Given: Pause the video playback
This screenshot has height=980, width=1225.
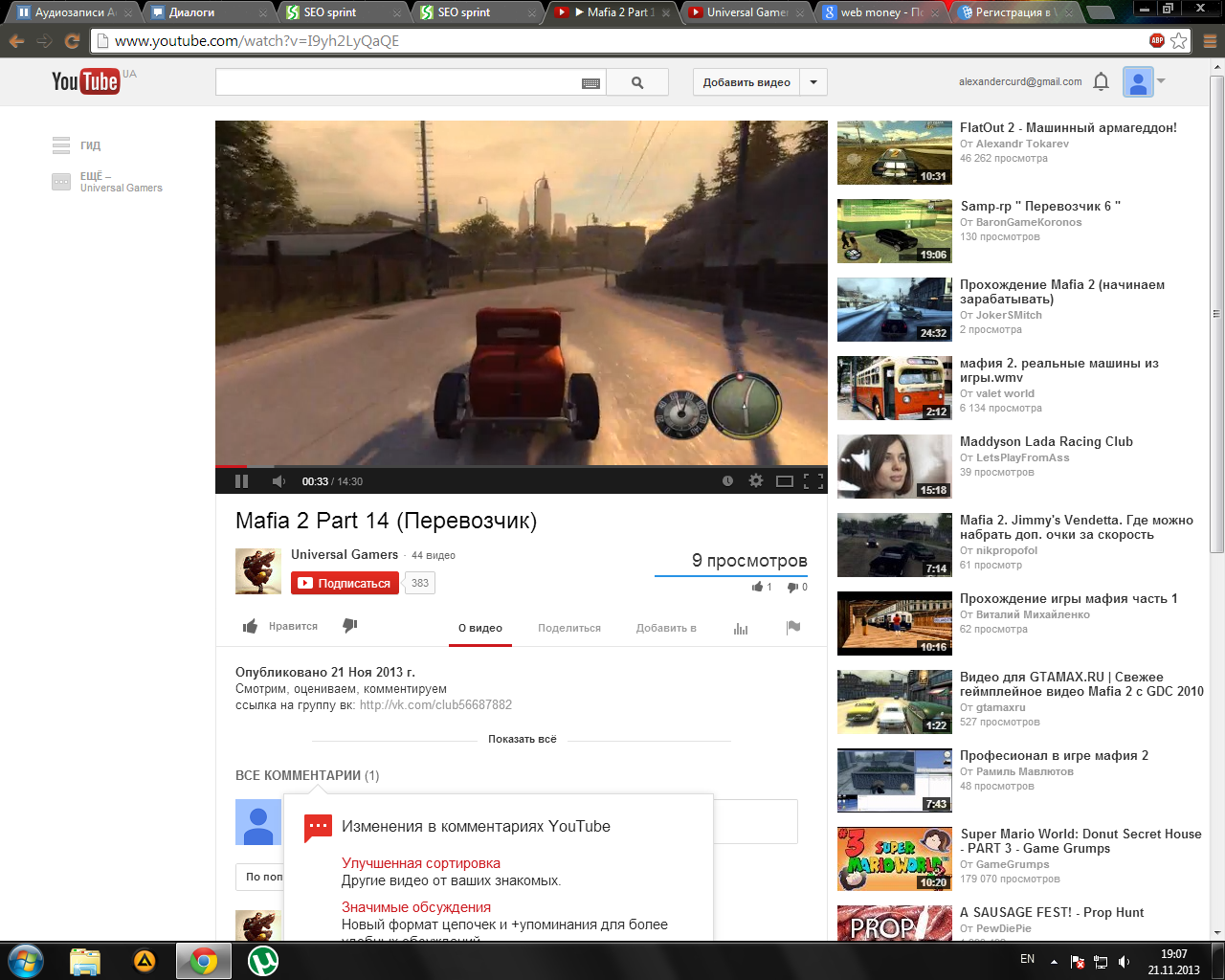Looking at the screenshot, I should (241, 481).
